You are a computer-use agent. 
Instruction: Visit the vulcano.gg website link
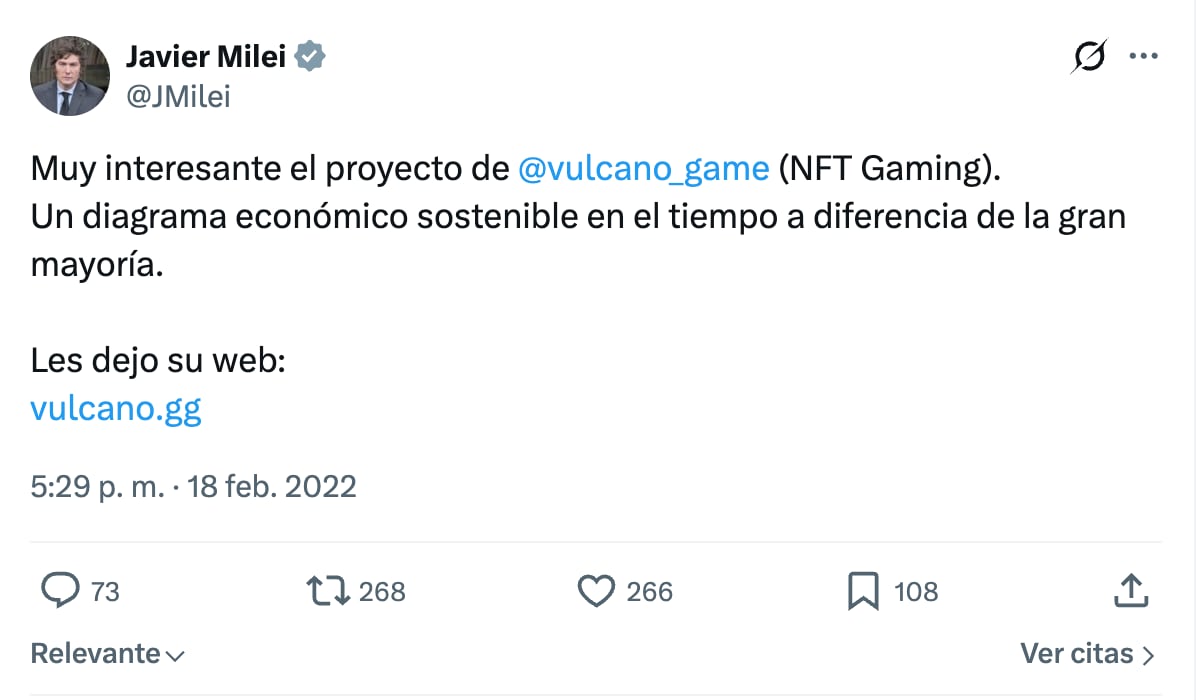116,407
